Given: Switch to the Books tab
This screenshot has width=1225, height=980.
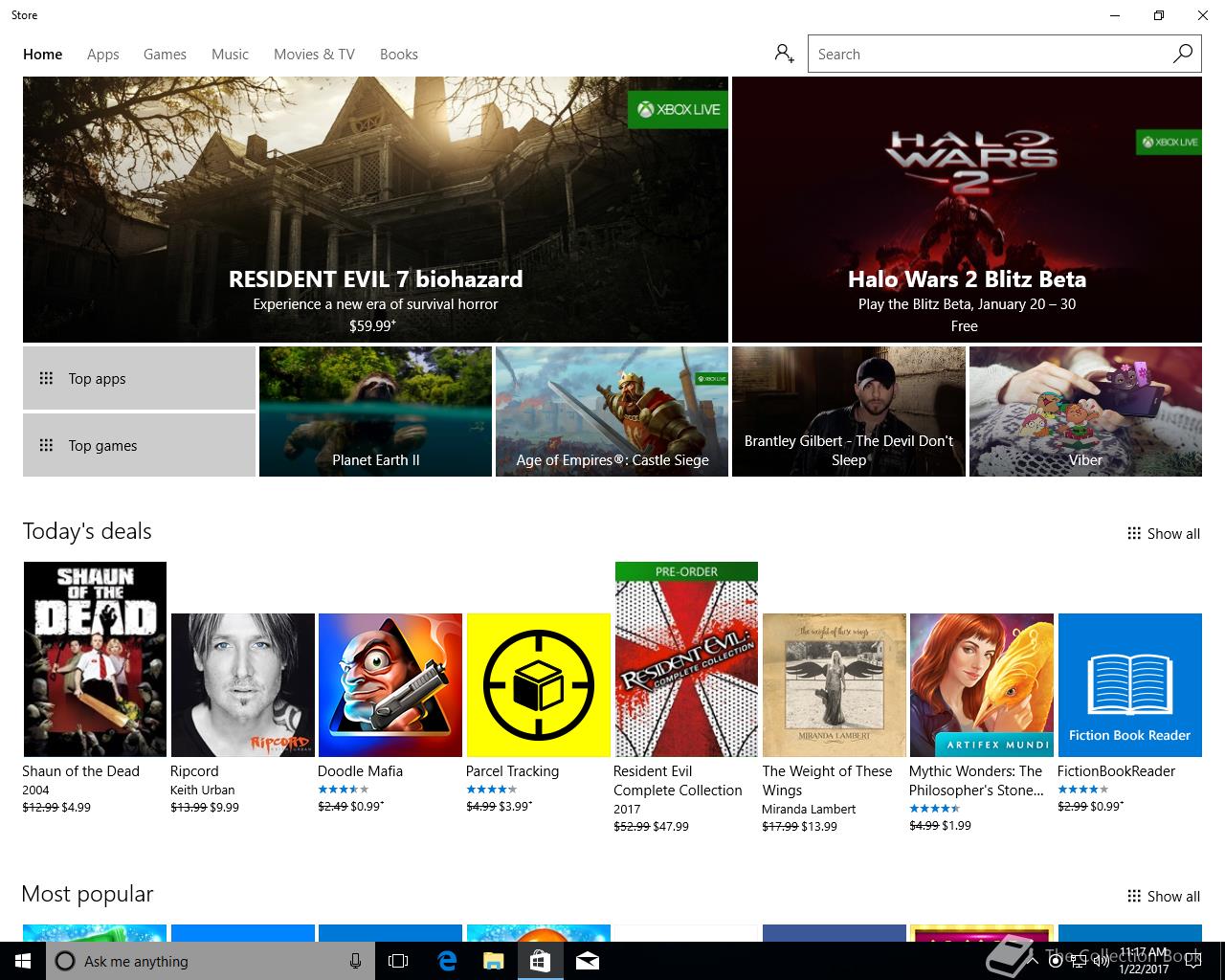Looking at the screenshot, I should coord(399,55).
